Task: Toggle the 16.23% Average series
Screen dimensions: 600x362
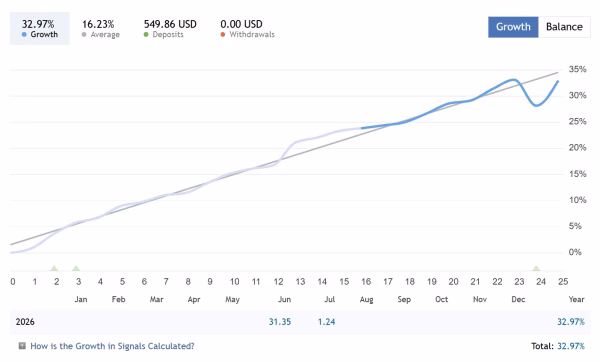Action: click(x=101, y=29)
